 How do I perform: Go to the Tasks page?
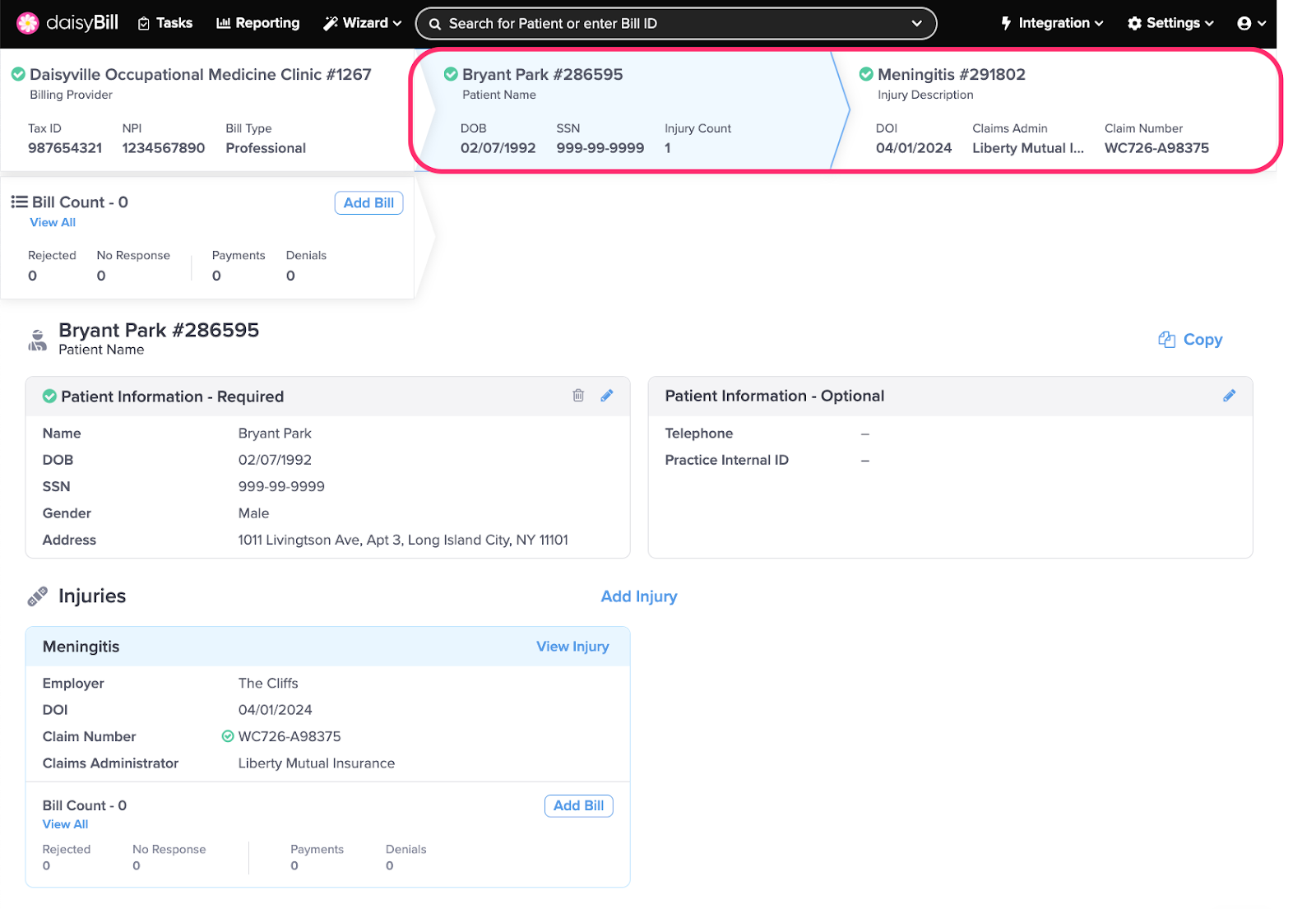(165, 23)
